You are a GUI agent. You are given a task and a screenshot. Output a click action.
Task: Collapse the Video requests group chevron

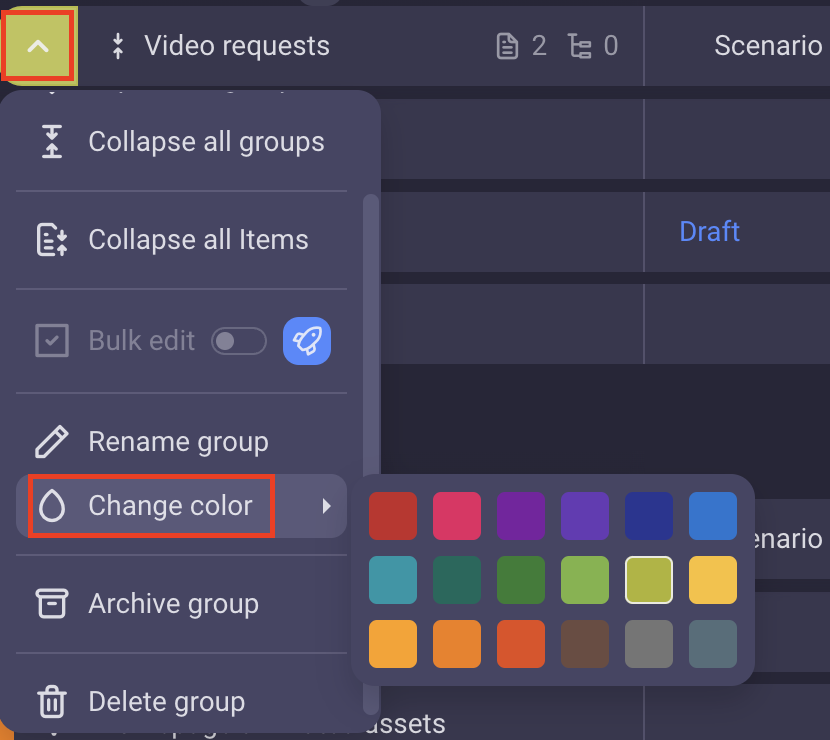[x=38, y=46]
